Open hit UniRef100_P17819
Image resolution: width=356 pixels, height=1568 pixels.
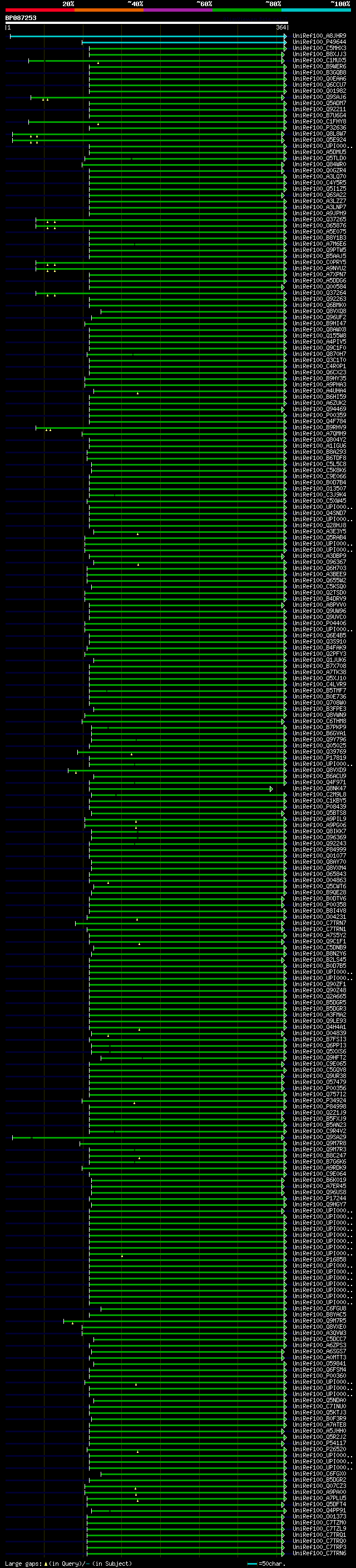(319, 758)
